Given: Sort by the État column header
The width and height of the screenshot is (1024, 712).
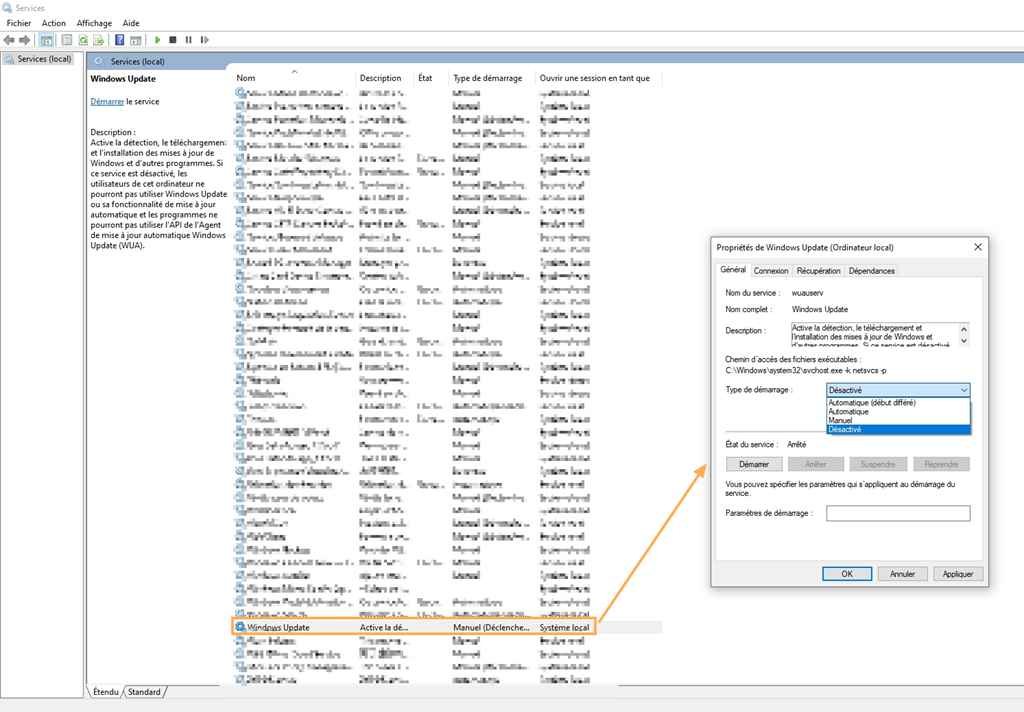Looking at the screenshot, I should [425, 78].
